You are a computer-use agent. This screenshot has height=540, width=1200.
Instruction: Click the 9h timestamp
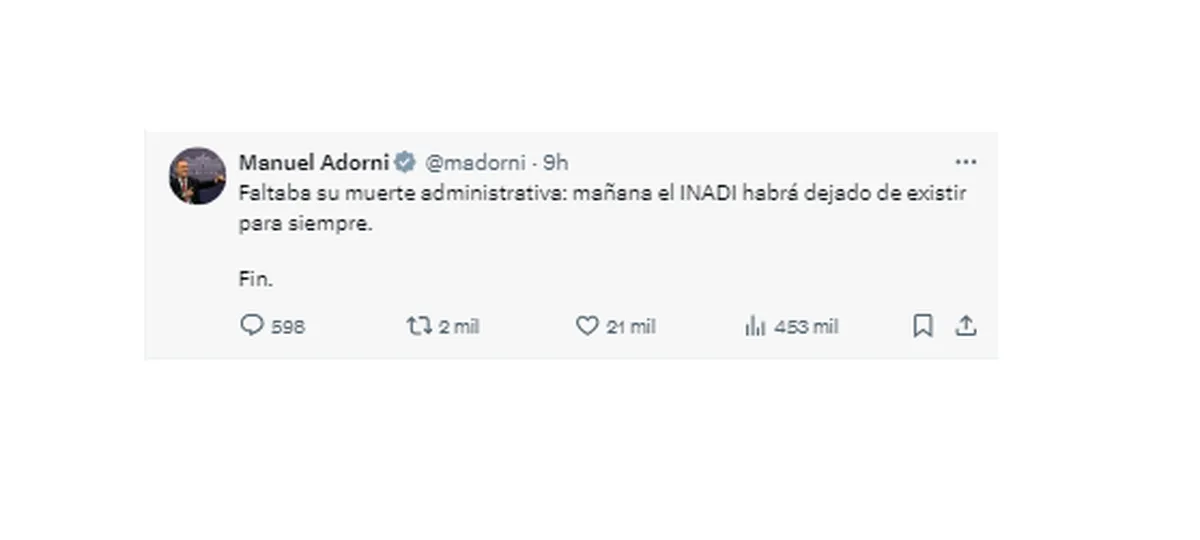pos(555,163)
